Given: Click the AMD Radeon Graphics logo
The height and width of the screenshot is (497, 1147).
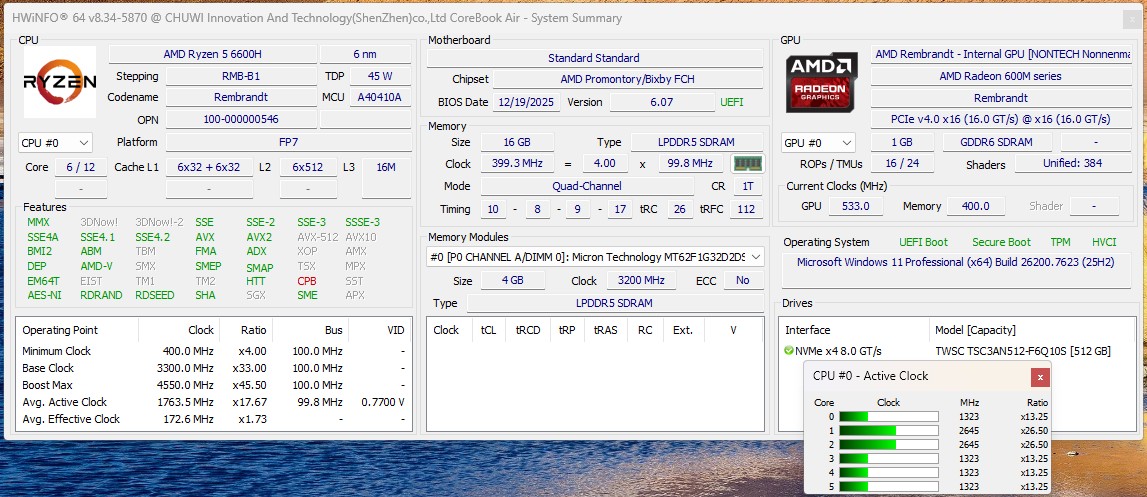Looking at the screenshot, I should pyautogui.click(x=822, y=82).
